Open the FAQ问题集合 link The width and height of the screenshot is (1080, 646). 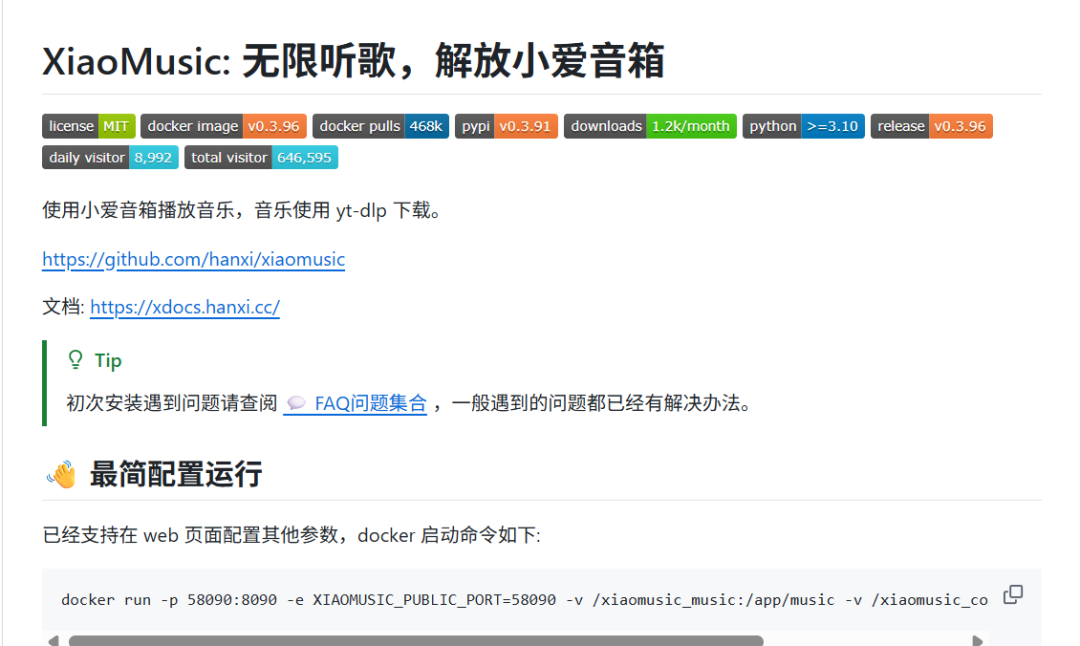[x=355, y=403]
